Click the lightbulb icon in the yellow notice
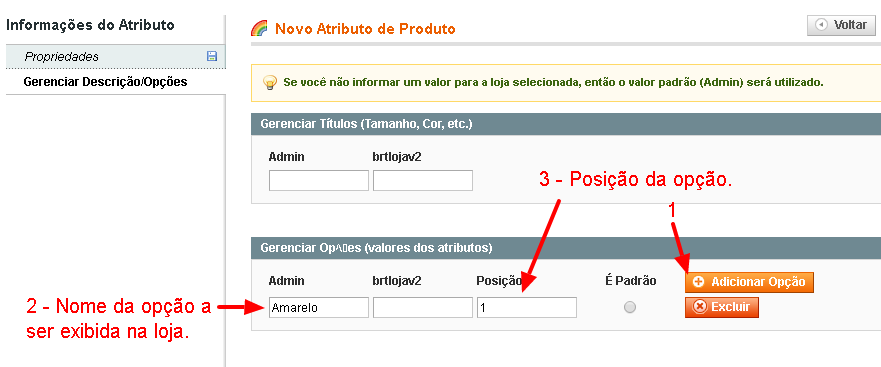 point(270,83)
